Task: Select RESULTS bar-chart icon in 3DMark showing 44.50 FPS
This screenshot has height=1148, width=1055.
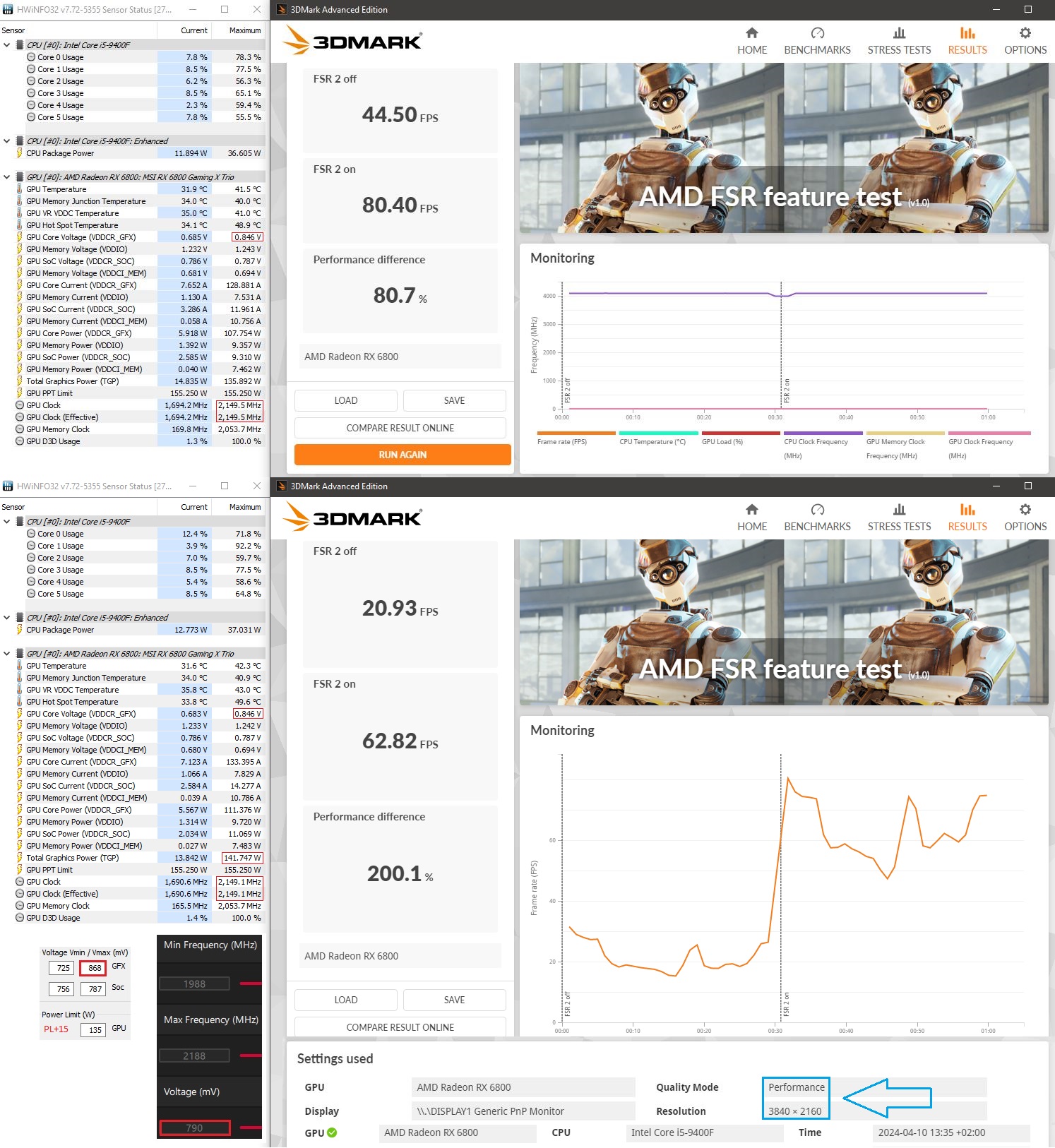Action: pos(967,33)
